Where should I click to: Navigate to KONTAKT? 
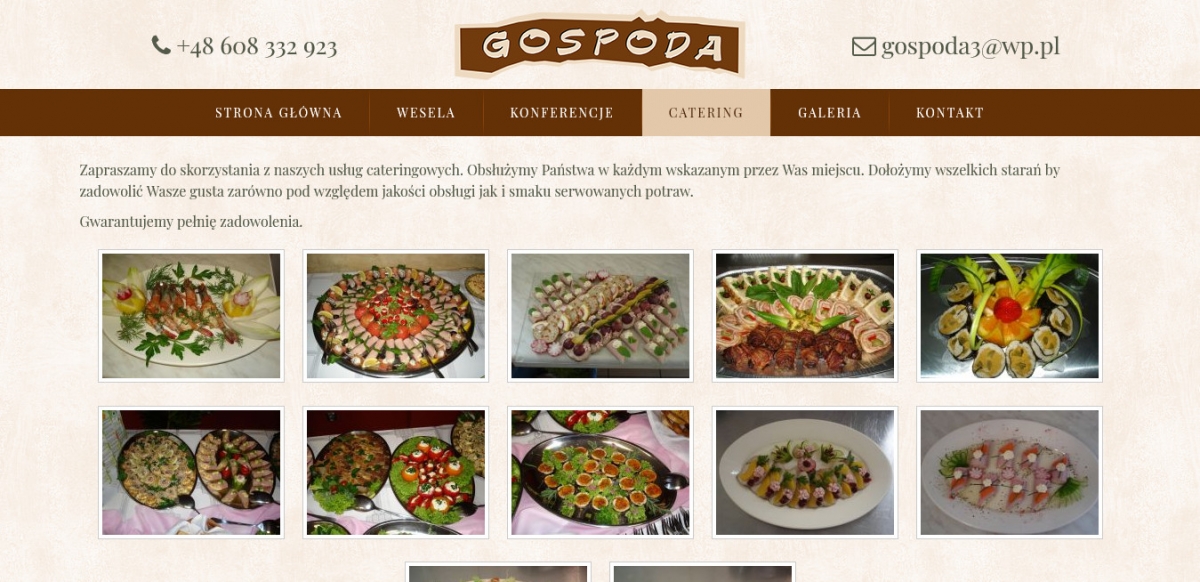coord(950,113)
